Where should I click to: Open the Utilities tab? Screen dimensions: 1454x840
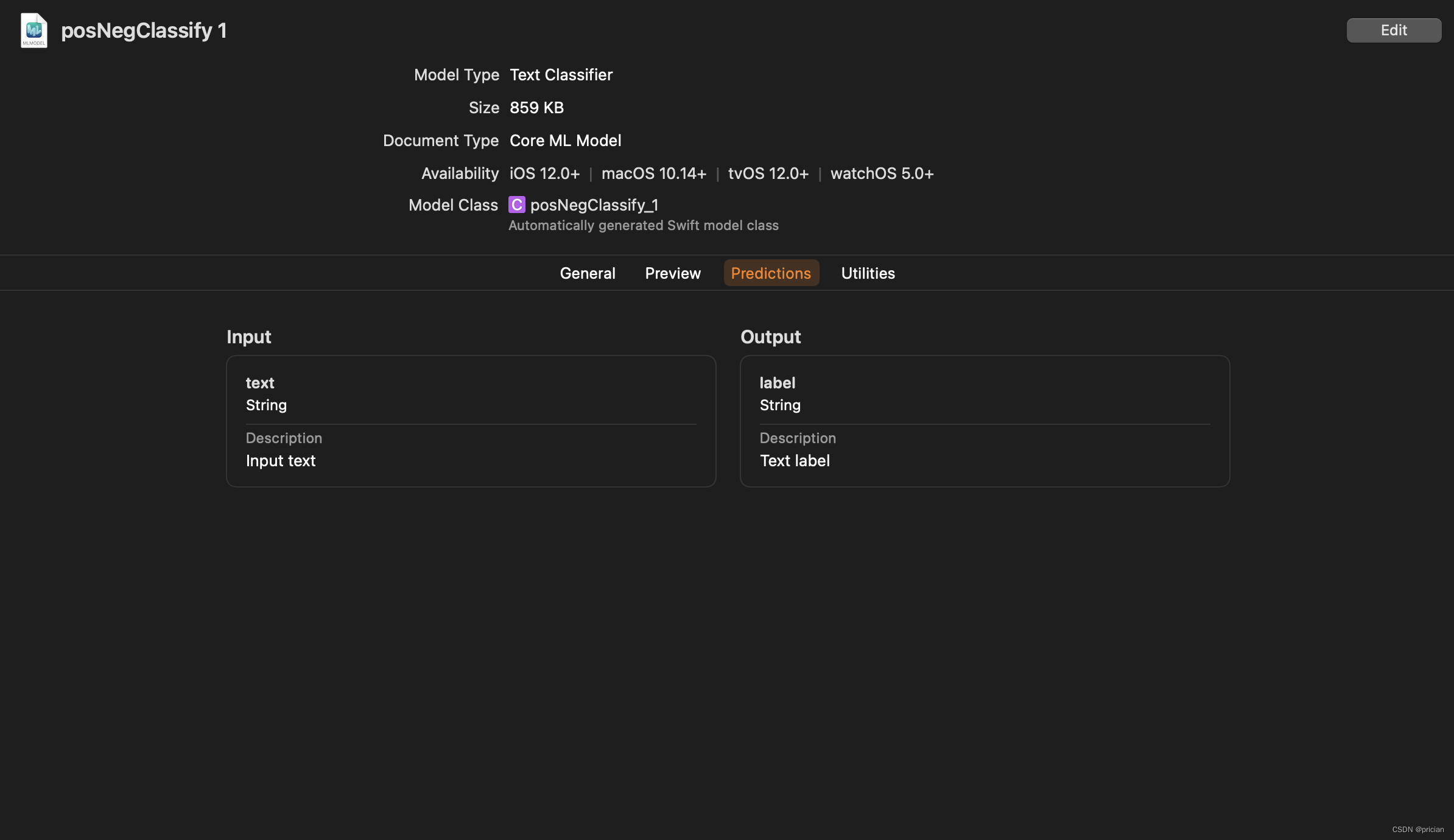click(x=868, y=273)
